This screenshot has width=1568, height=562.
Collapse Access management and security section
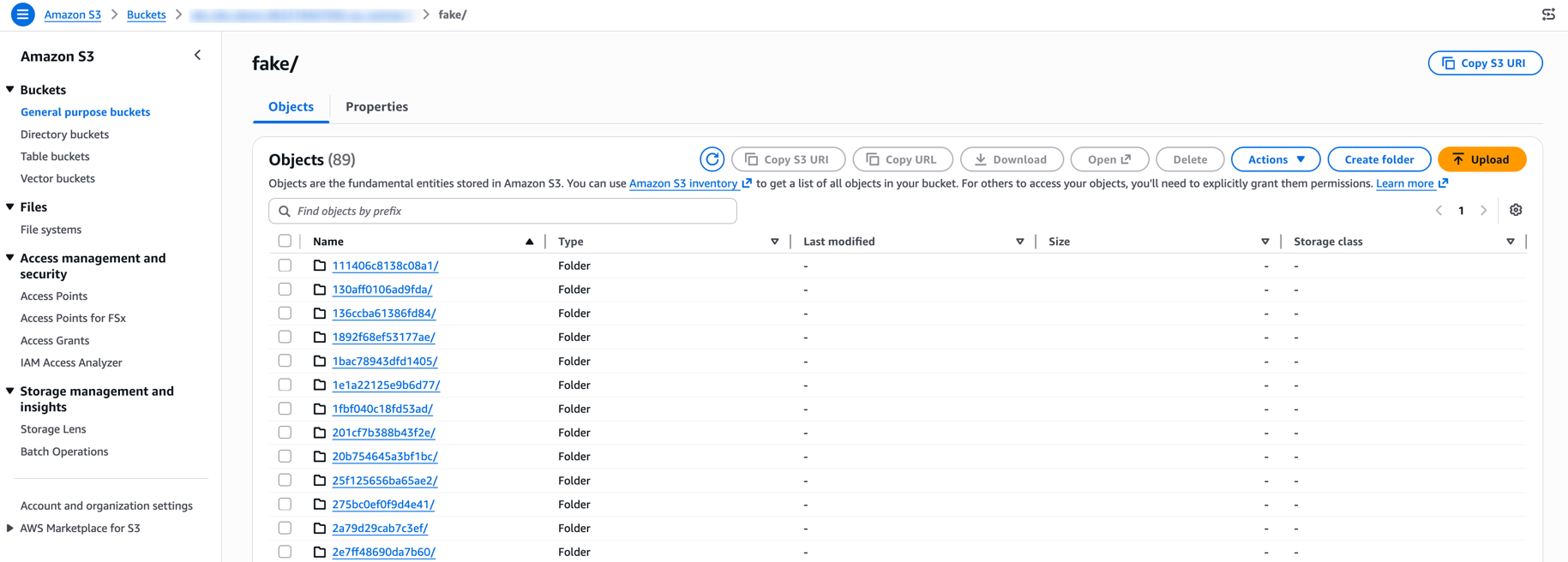(x=10, y=258)
